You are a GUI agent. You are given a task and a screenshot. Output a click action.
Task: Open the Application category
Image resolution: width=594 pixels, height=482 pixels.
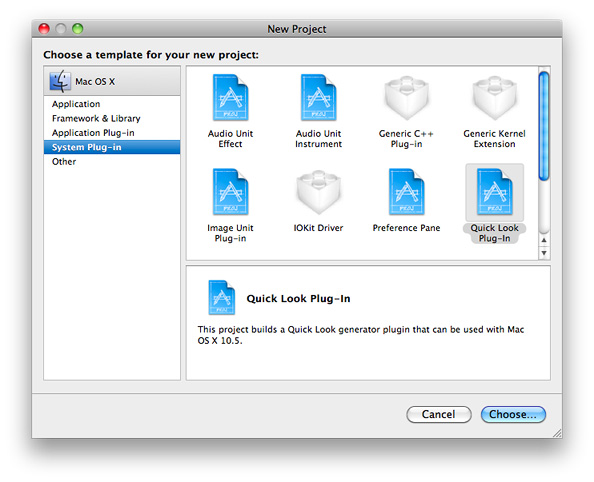112,104
